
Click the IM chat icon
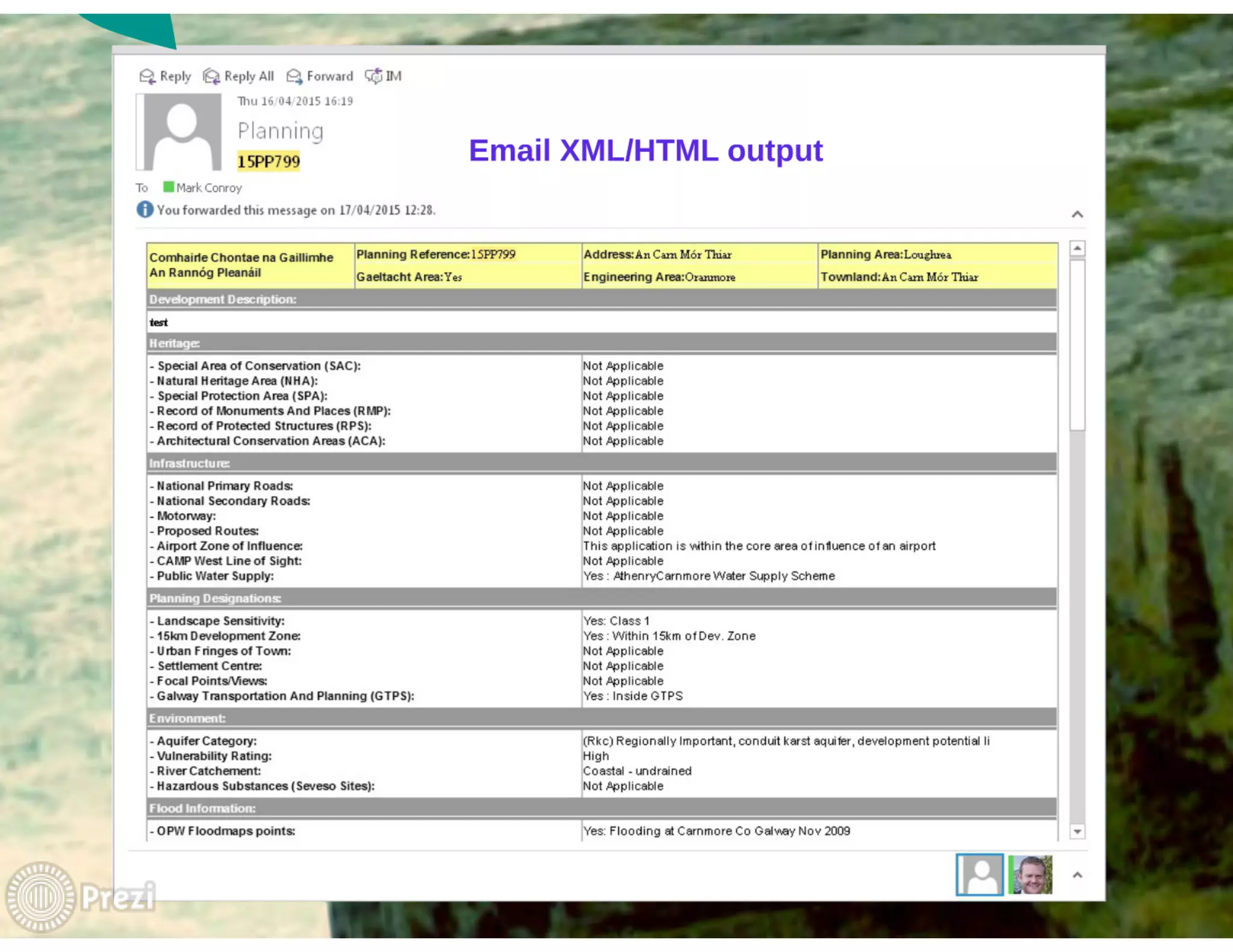pos(373,76)
